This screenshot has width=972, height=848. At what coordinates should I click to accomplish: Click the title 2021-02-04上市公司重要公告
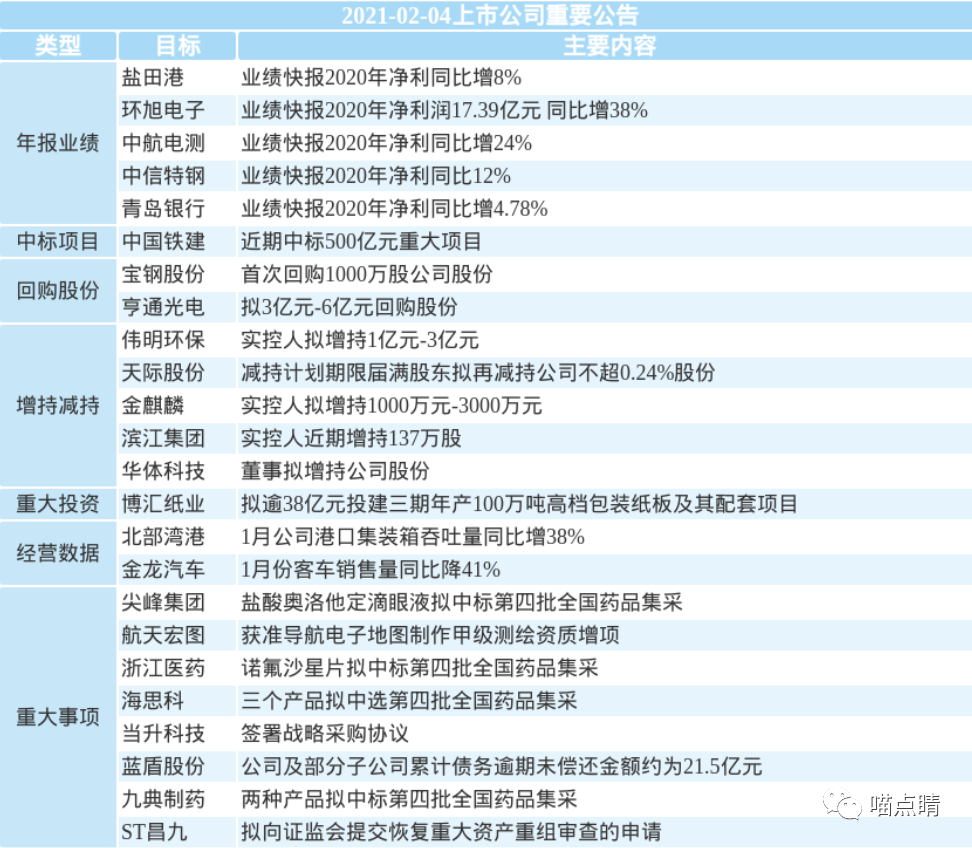(x=490, y=15)
